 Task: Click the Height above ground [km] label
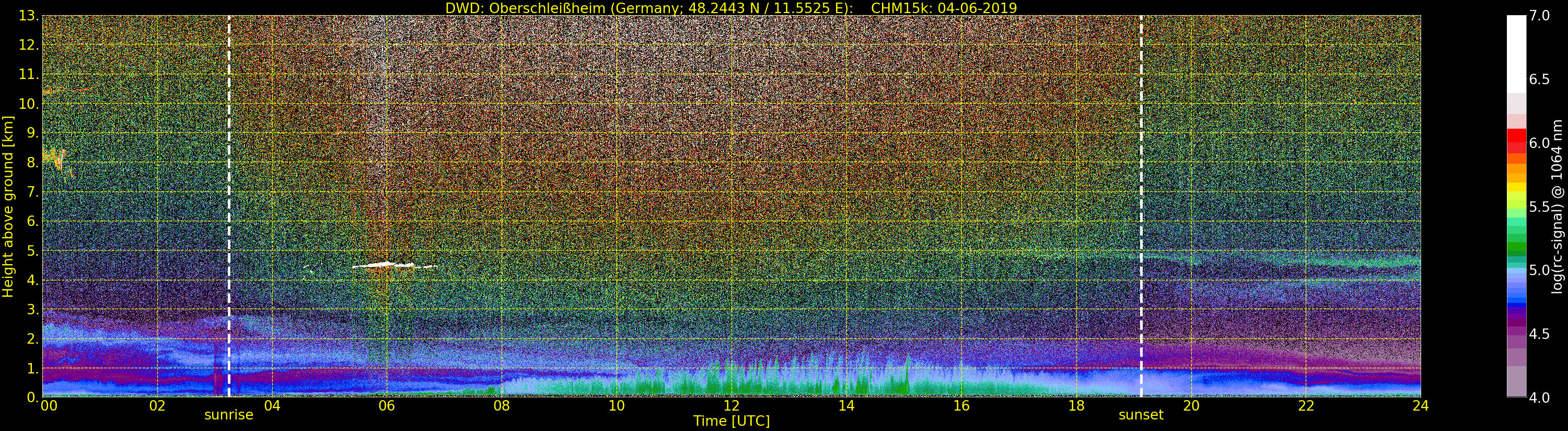click(8, 206)
